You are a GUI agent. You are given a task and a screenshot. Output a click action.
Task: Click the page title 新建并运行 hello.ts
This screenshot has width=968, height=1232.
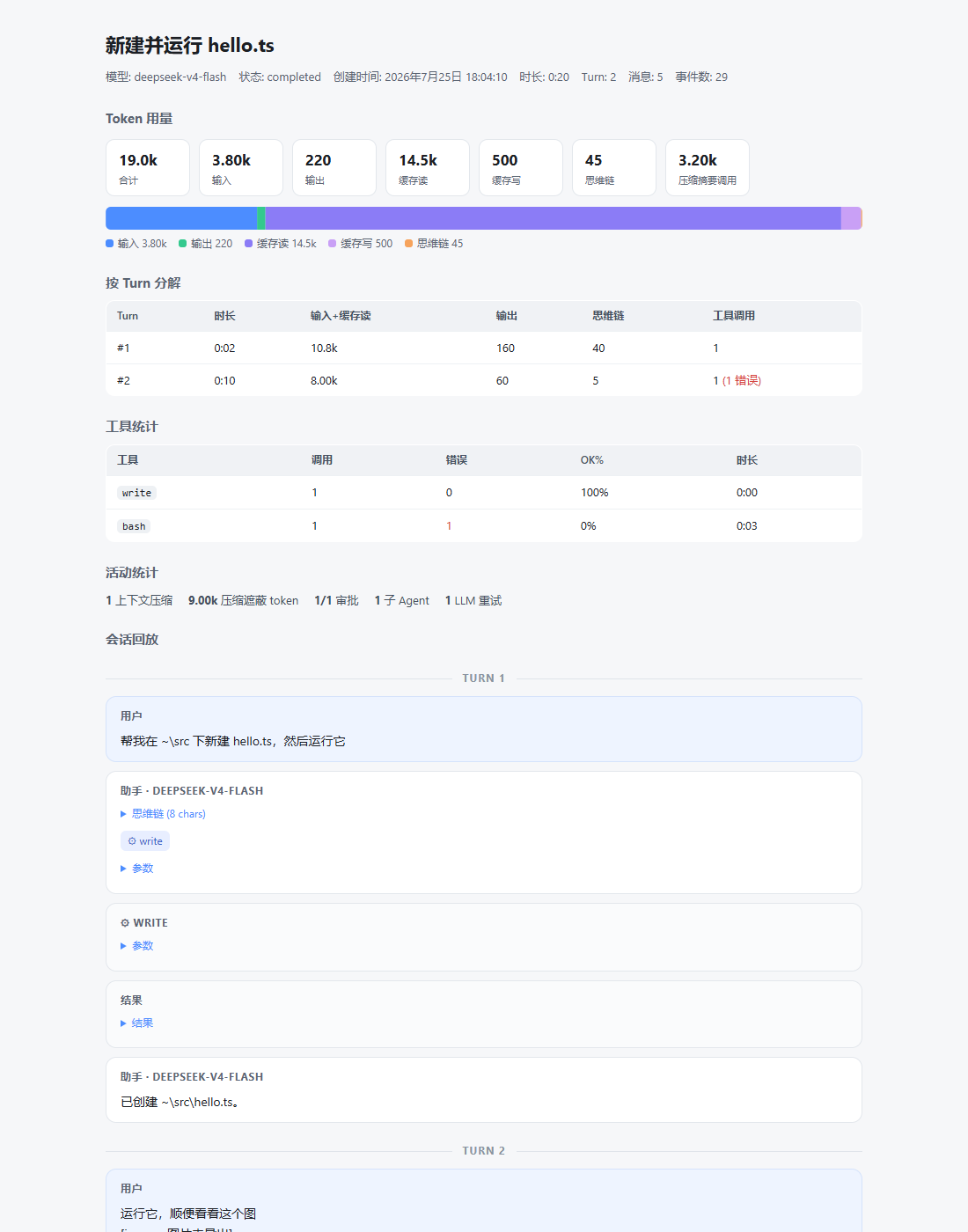pyautogui.click(x=190, y=46)
